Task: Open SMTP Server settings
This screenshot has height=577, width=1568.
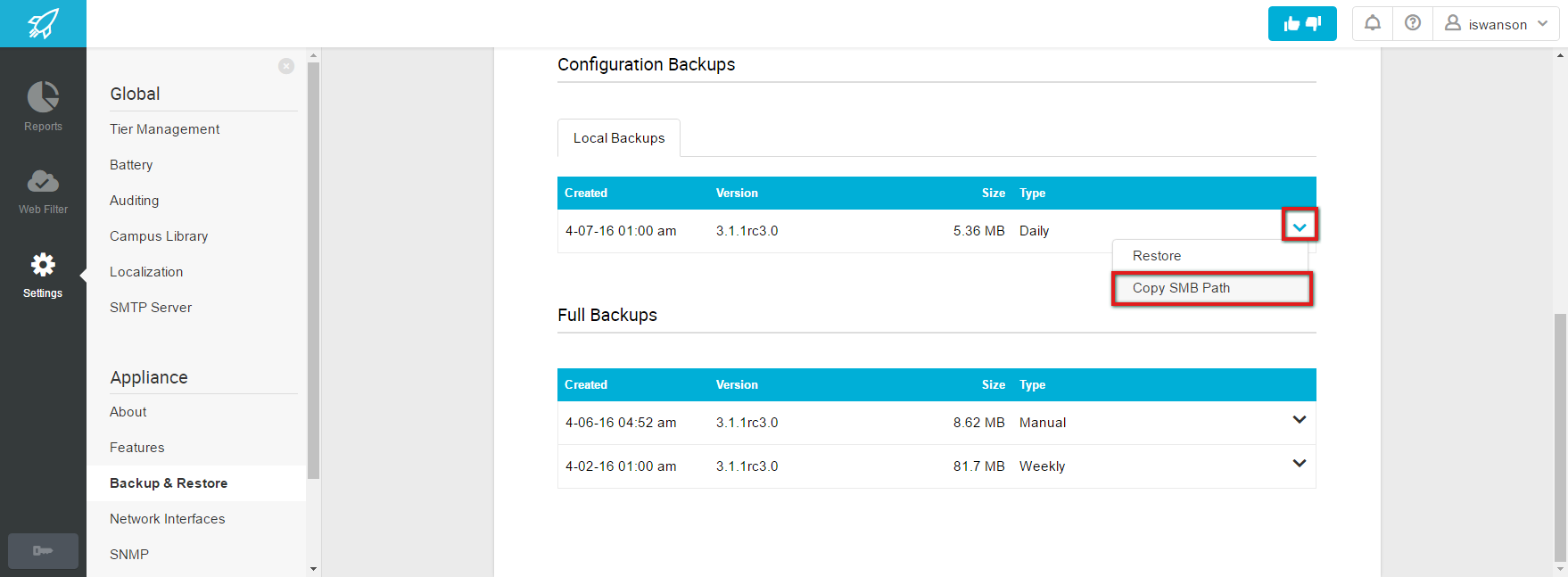Action: point(151,308)
